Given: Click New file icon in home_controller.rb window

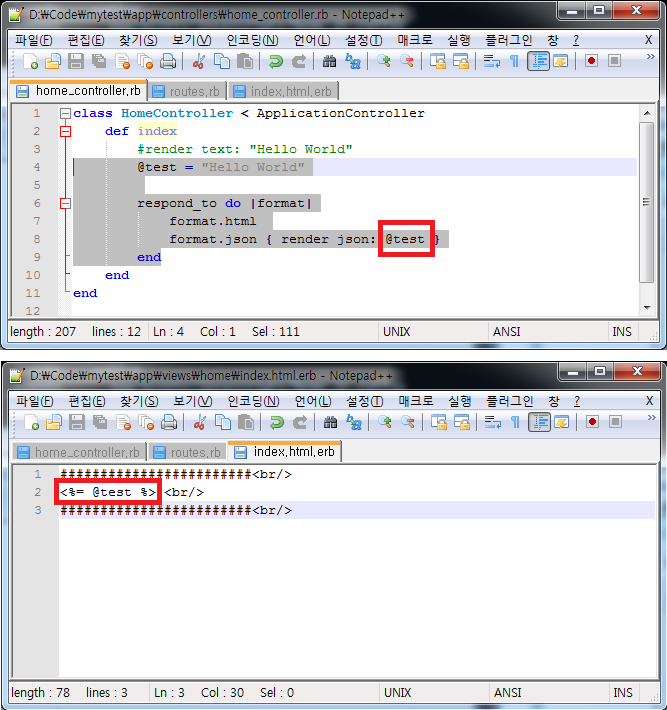Looking at the screenshot, I should coord(30,61).
